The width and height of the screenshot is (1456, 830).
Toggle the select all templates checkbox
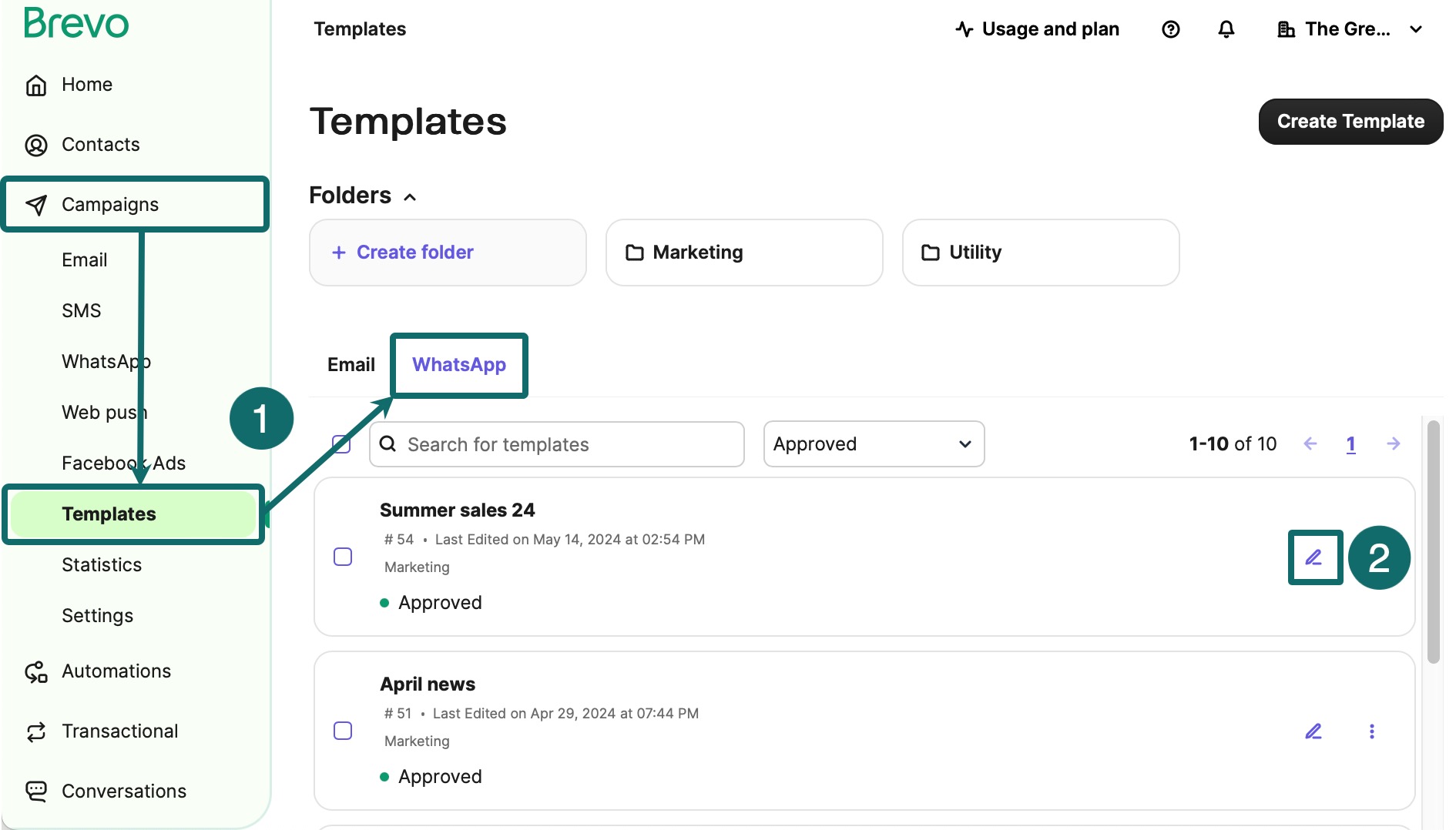[x=341, y=443]
